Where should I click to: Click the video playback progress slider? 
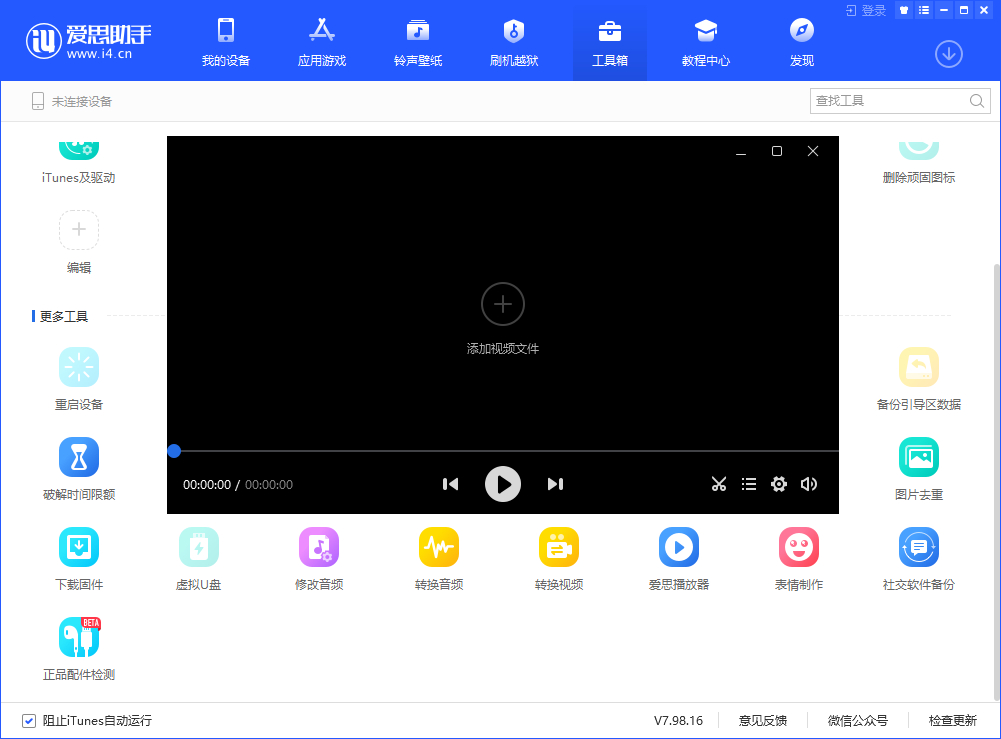174,451
